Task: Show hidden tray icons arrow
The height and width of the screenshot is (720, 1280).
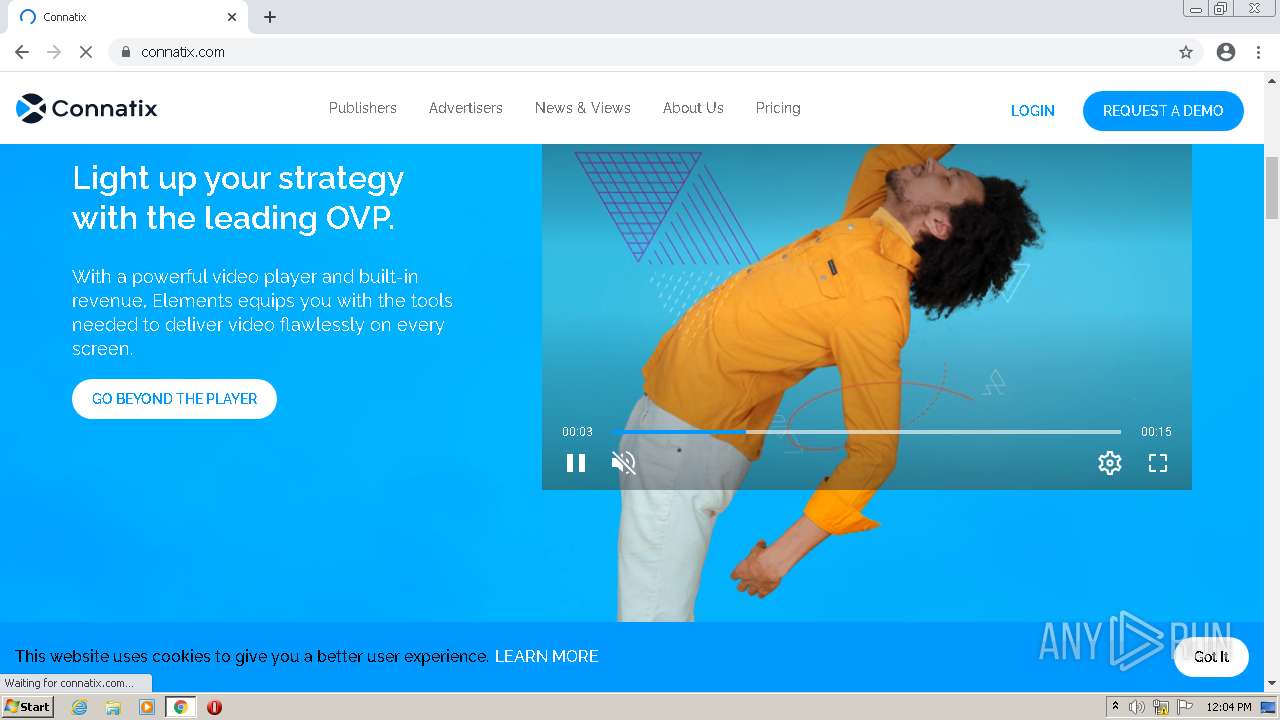Action: tap(1115, 707)
